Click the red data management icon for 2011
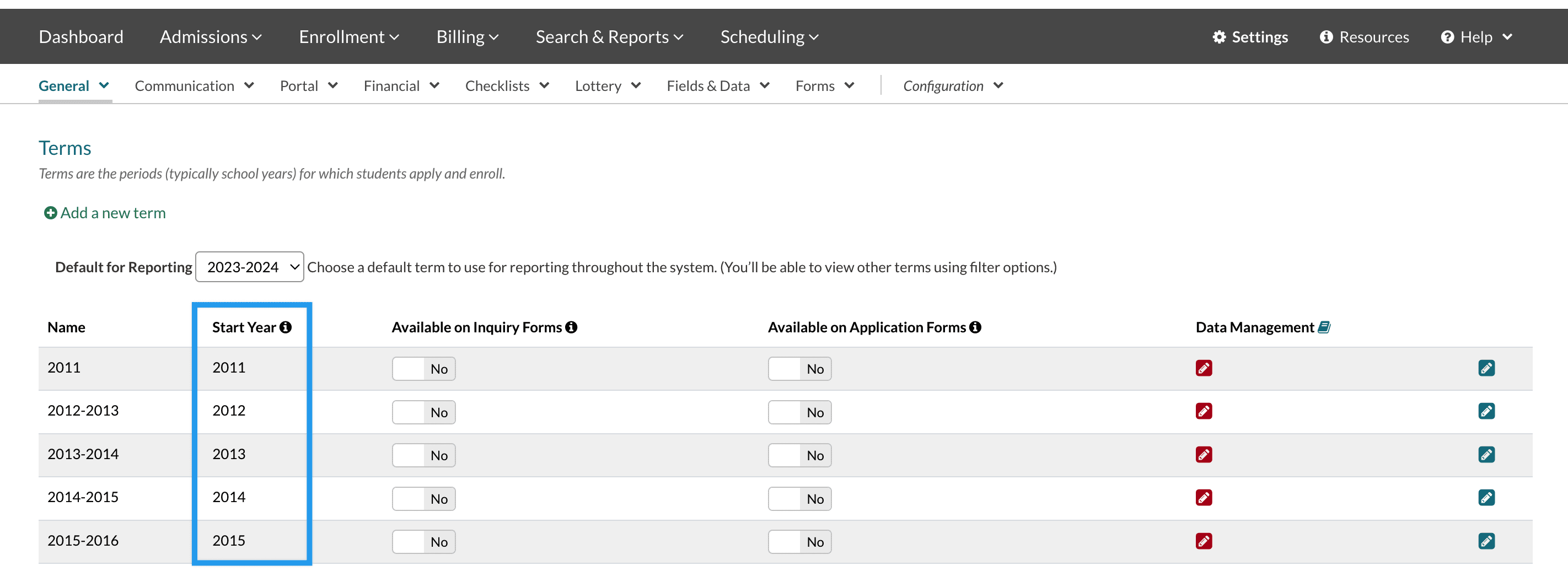The width and height of the screenshot is (1568, 571). [x=1204, y=368]
